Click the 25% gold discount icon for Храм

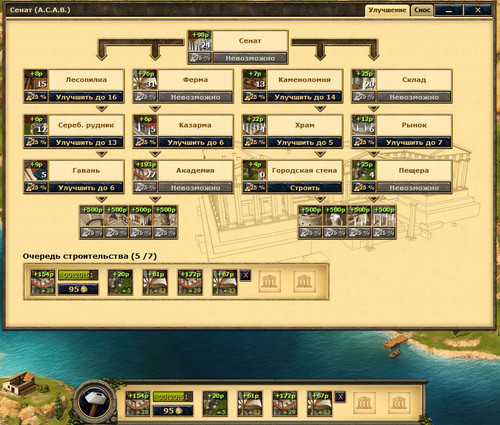(x=255, y=142)
